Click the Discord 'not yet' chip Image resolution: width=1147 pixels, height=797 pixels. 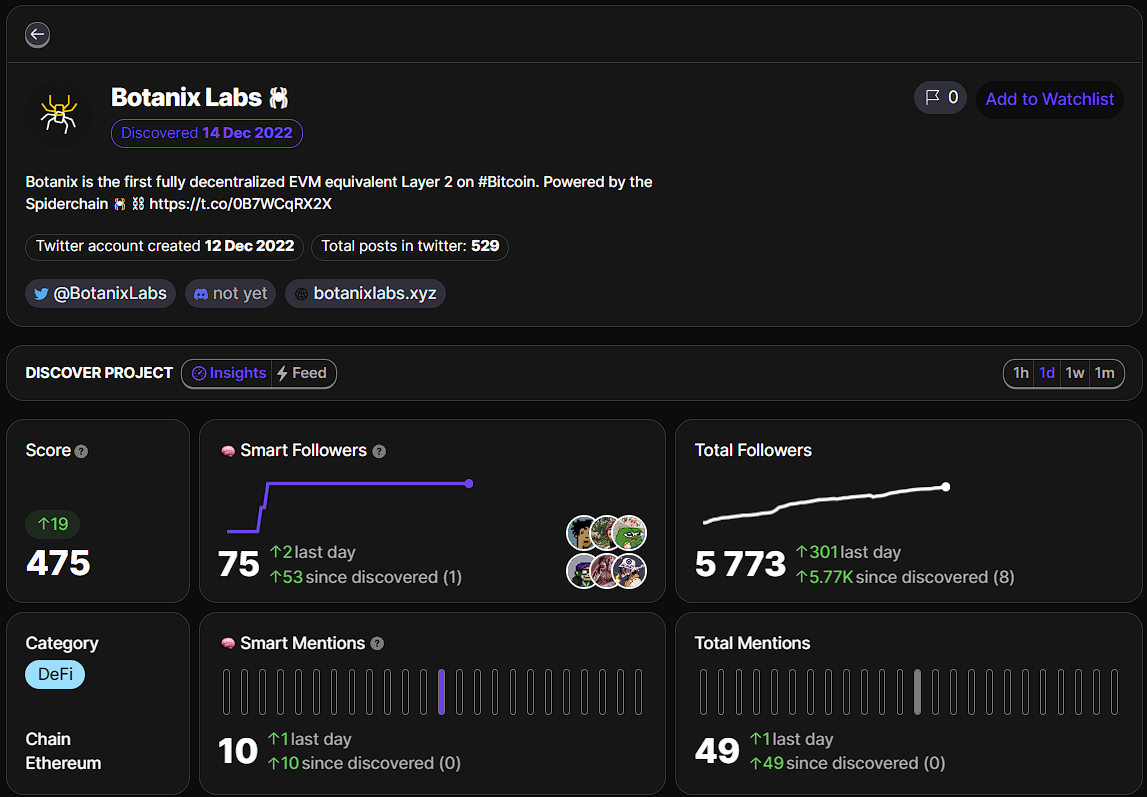pos(230,293)
